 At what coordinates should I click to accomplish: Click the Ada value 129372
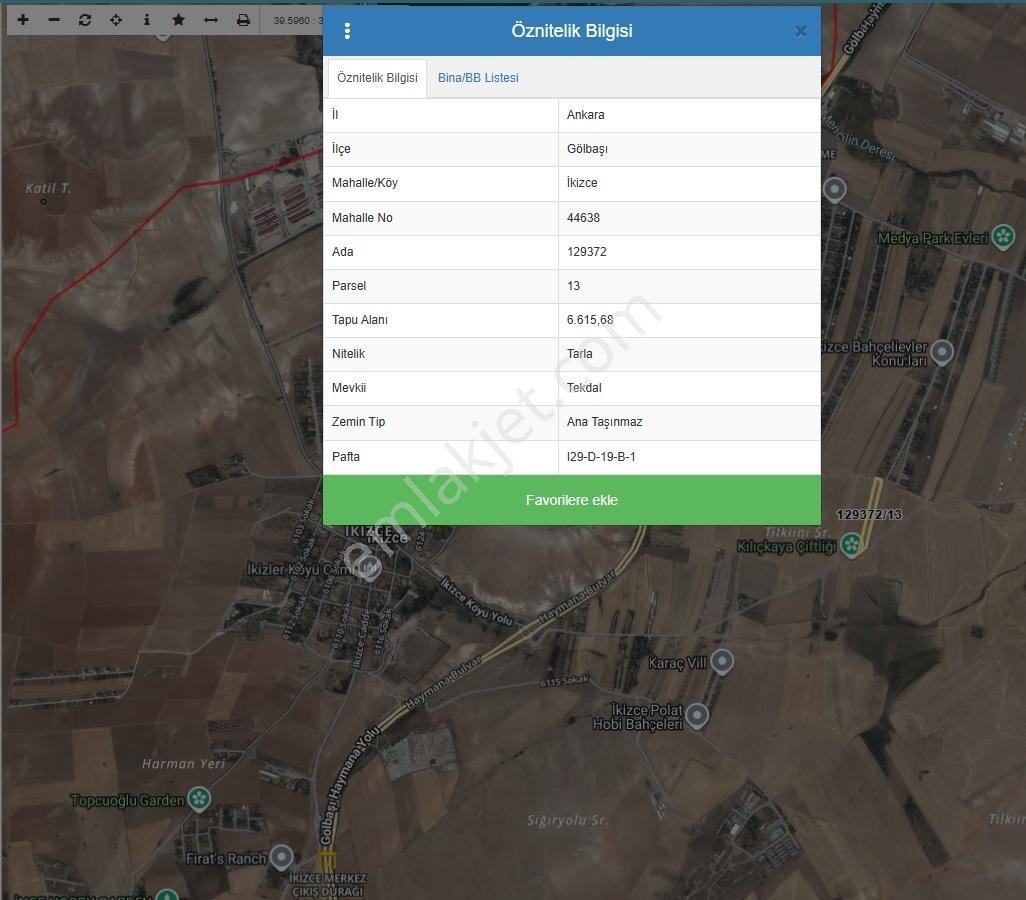pos(586,252)
